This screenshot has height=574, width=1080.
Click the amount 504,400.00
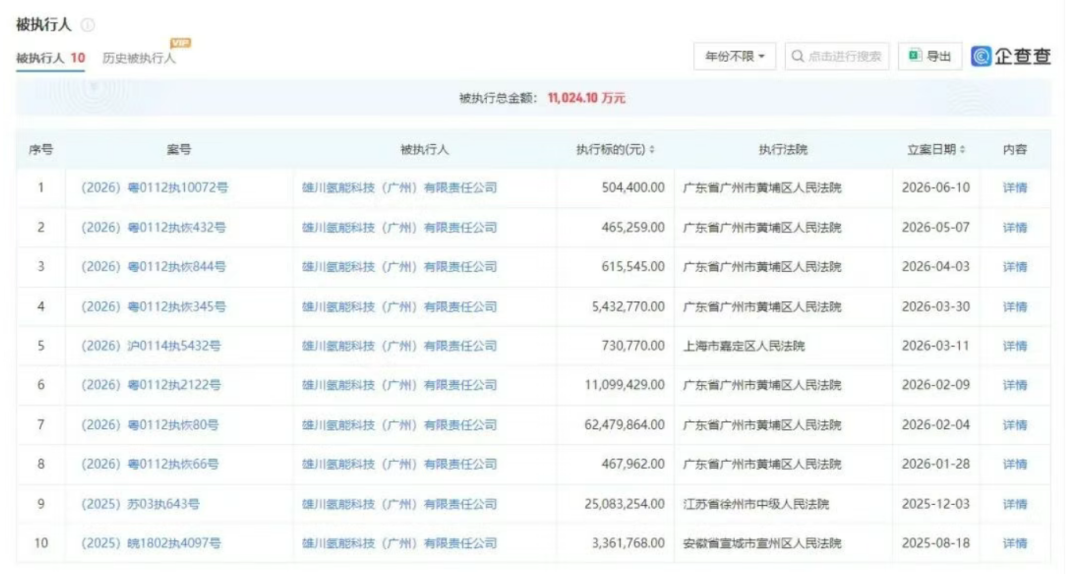pyautogui.click(x=633, y=187)
